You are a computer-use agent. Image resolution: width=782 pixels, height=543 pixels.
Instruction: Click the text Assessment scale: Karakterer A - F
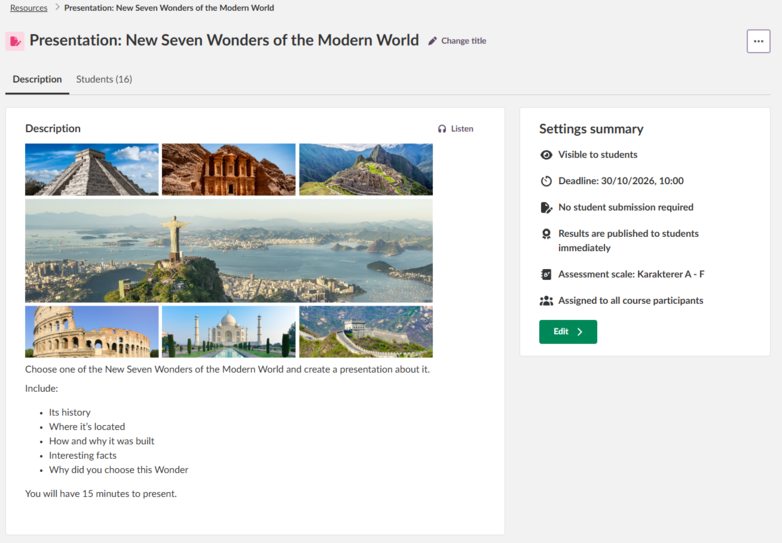[631, 274]
